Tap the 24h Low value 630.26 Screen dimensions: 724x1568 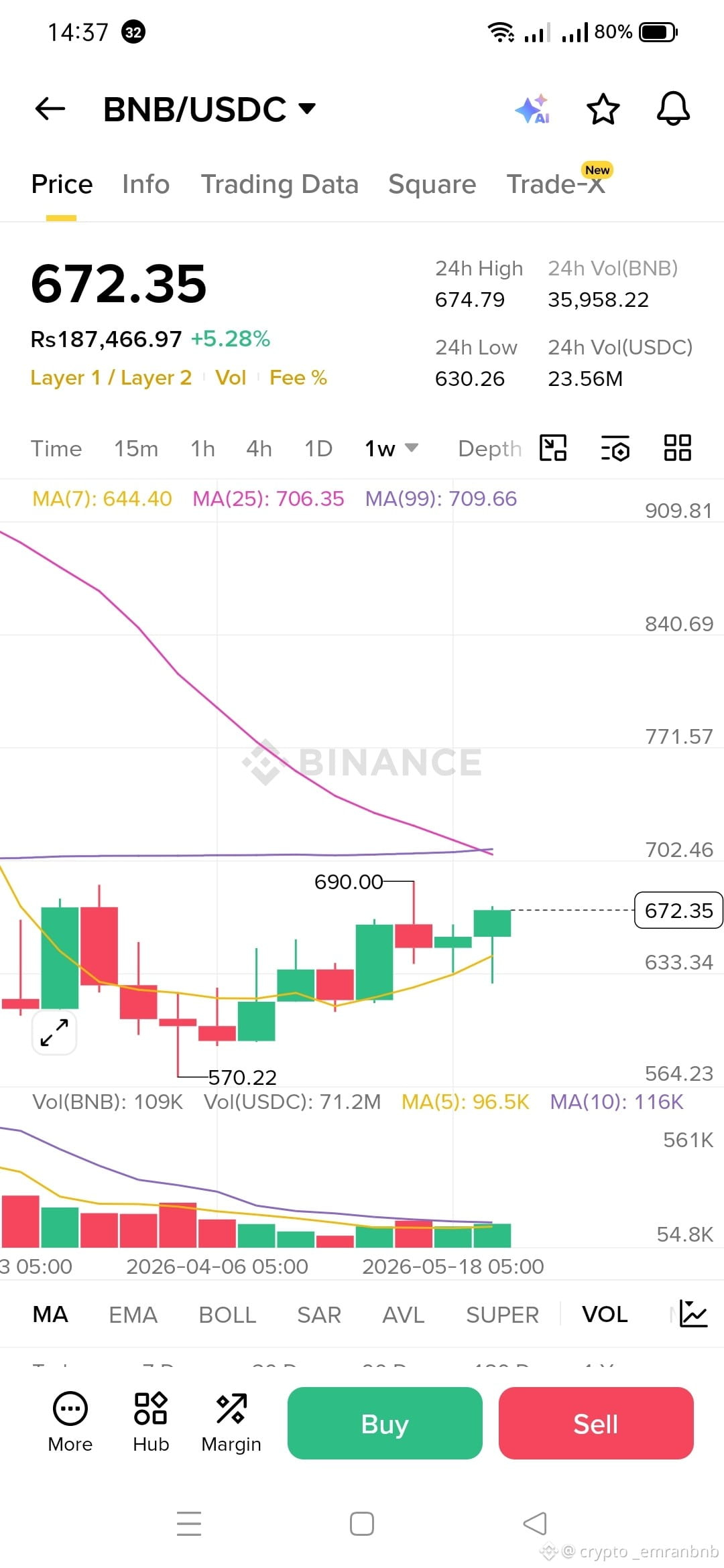tap(470, 379)
